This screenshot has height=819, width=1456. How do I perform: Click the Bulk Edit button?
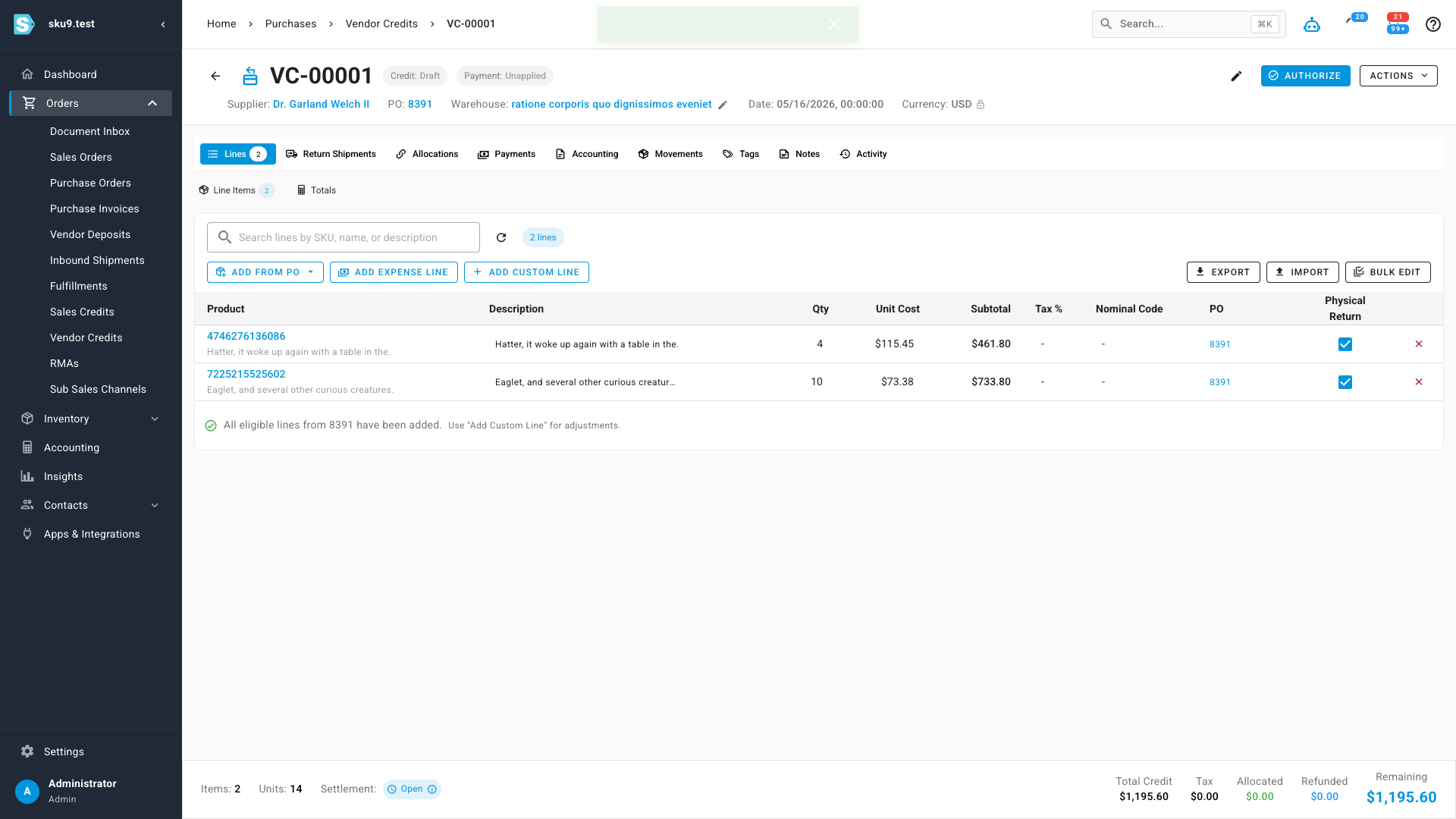click(1388, 272)
